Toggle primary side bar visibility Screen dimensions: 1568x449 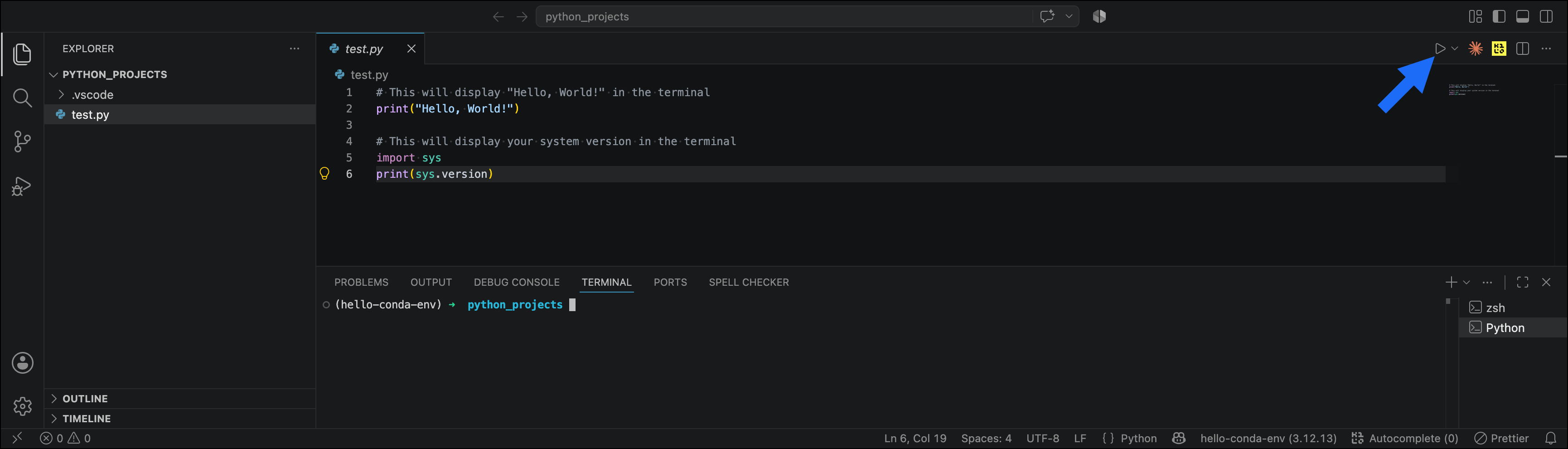pos(1499,16)
